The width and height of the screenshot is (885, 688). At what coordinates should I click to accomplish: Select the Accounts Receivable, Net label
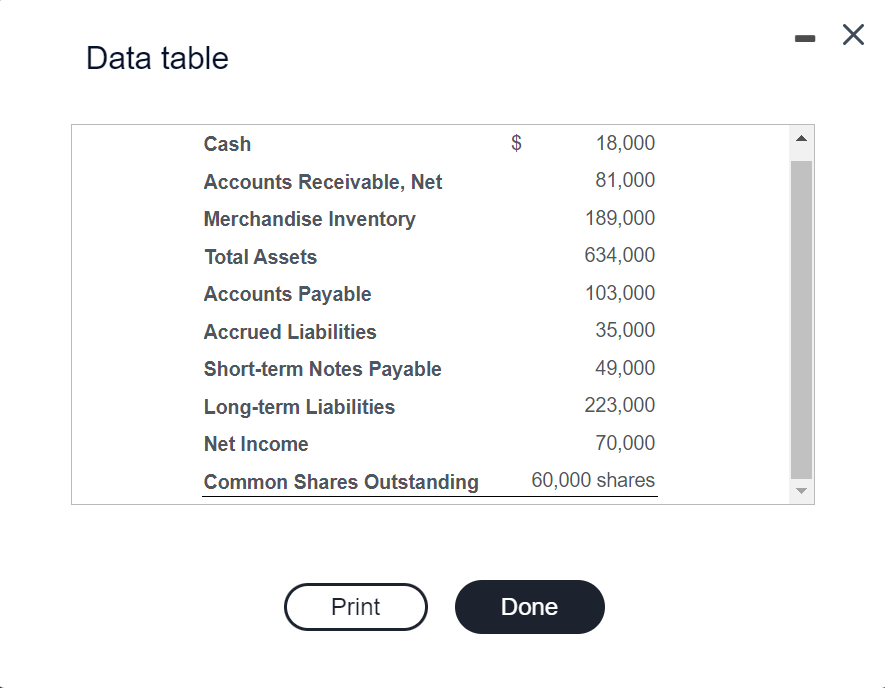[322, 182]
